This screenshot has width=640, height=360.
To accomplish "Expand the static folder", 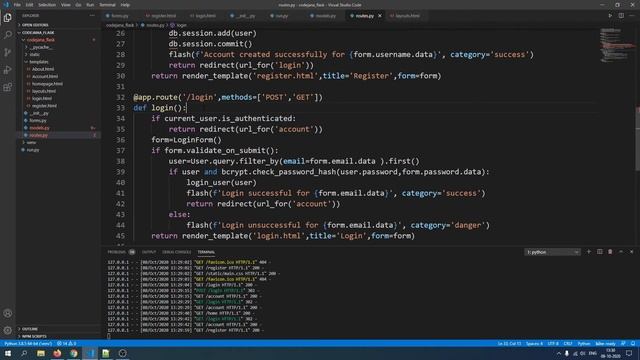I will point(34,54).
